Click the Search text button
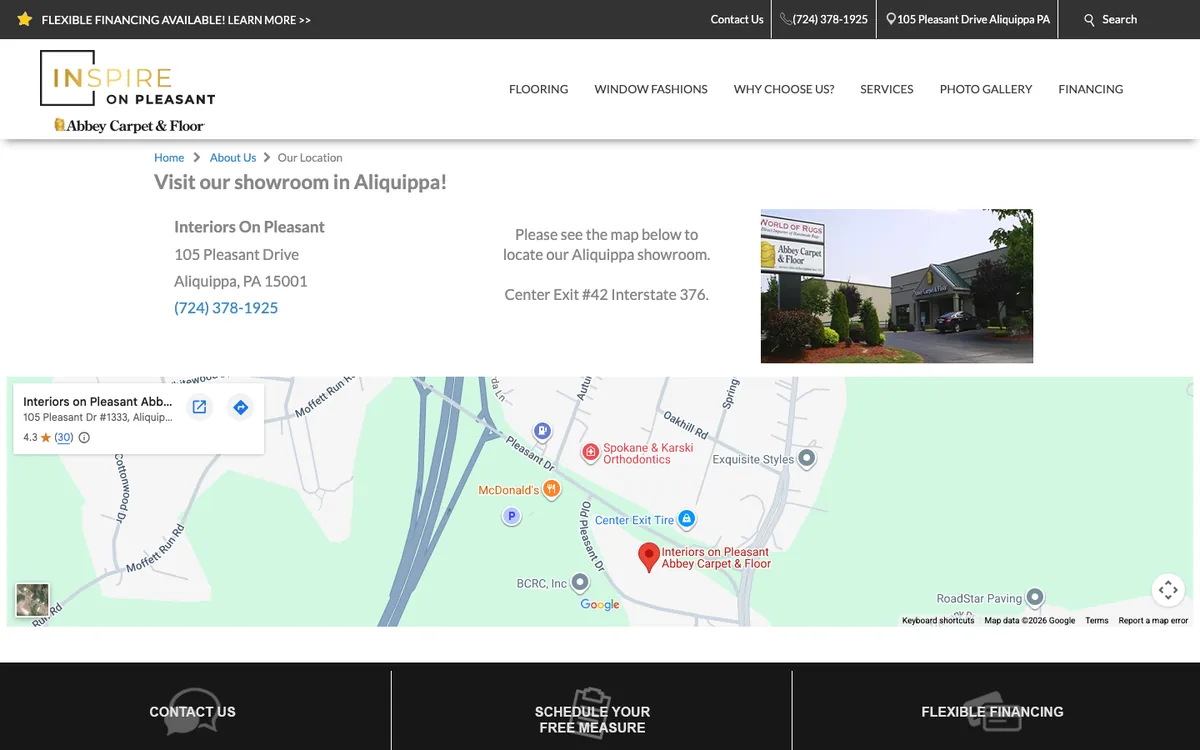 (1119, 19)
